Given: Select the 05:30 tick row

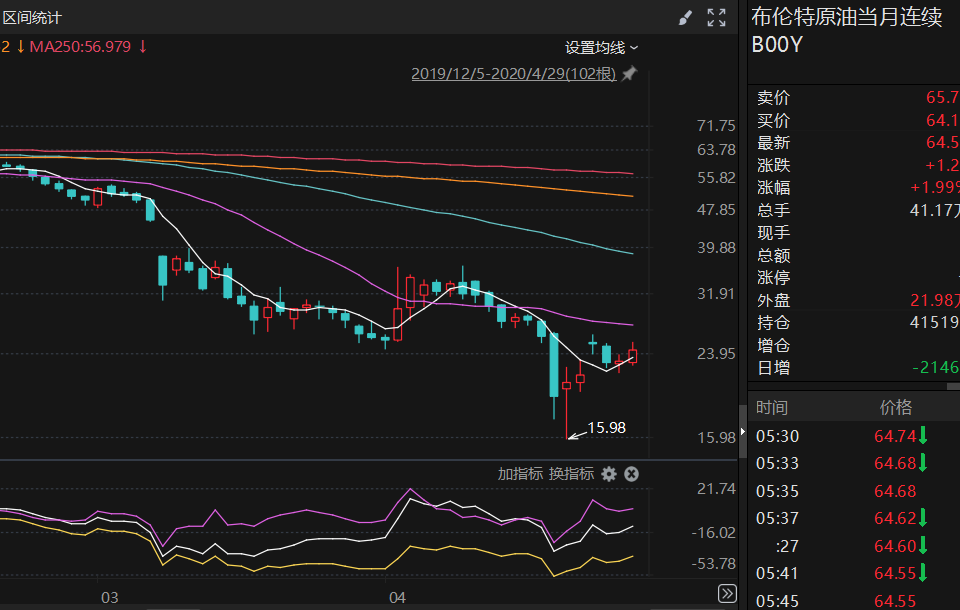Looking at the screenshot, I should (854, 436).
